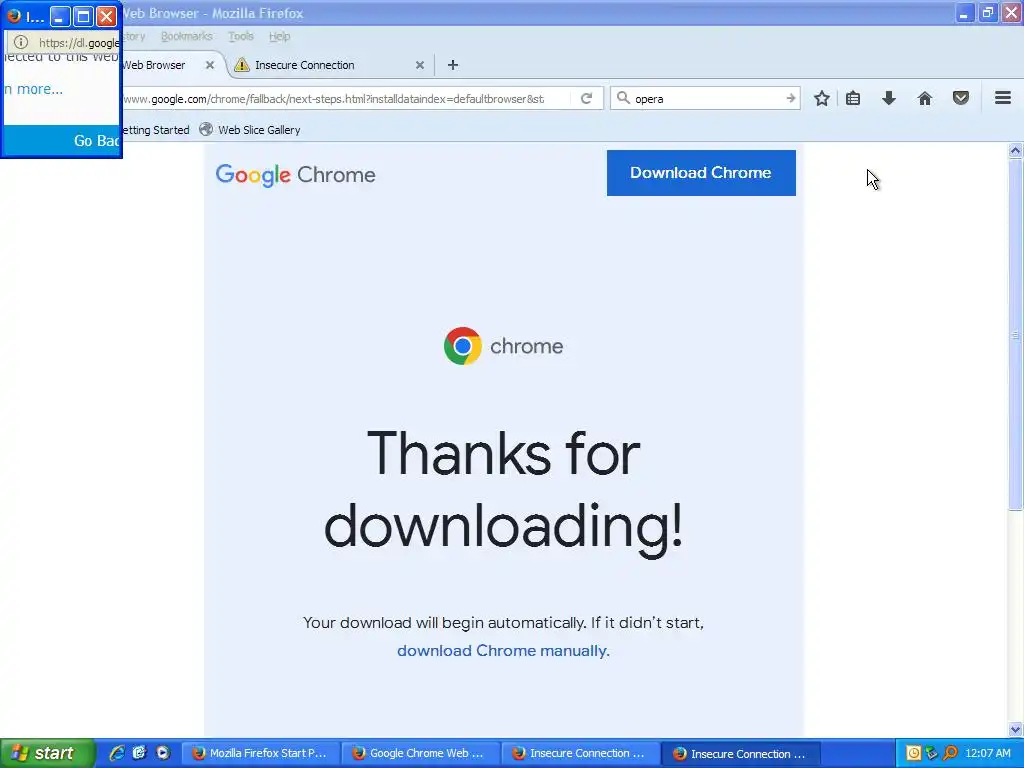Image resolution: width=1024 pixels, height=768 pixels.
Task: Close the Insecure Connection tab
Action: coord(420,65)
